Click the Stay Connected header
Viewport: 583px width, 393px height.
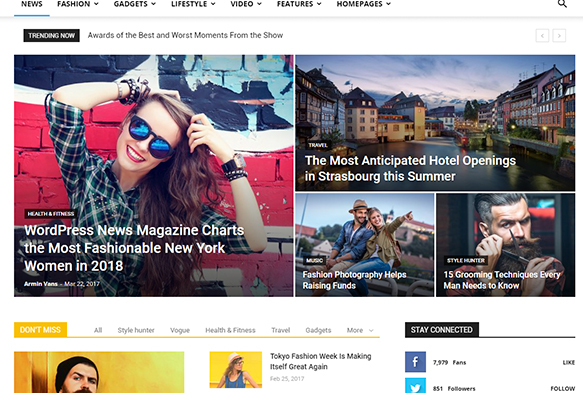click(x=442, y=330)
